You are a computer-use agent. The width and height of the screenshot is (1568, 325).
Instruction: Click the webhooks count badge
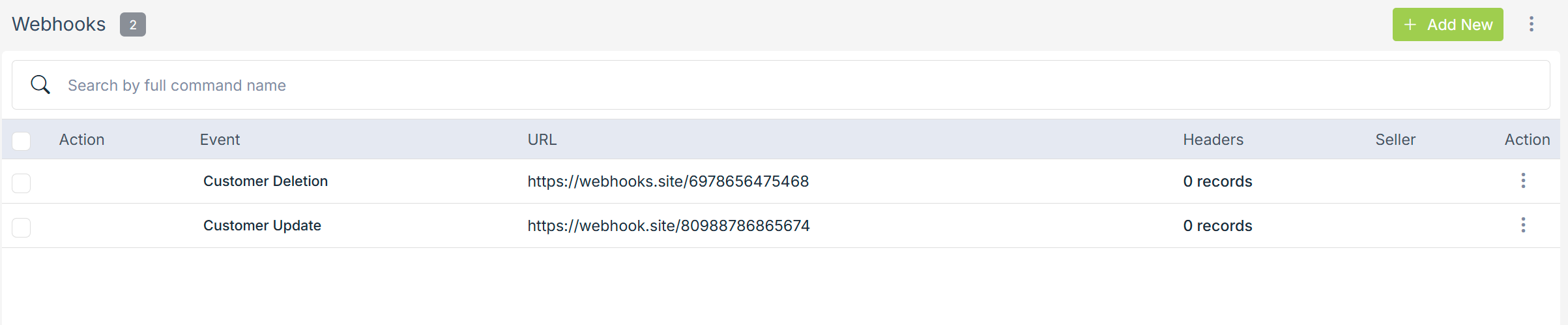(133, 25)
